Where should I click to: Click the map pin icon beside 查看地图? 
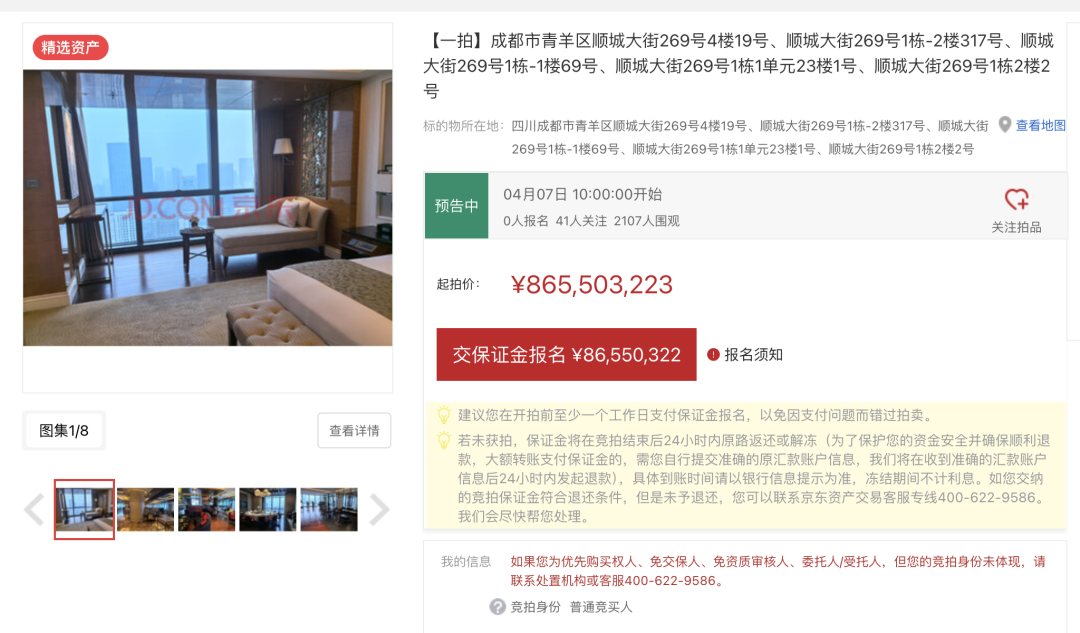click(x=1005, y=125)
